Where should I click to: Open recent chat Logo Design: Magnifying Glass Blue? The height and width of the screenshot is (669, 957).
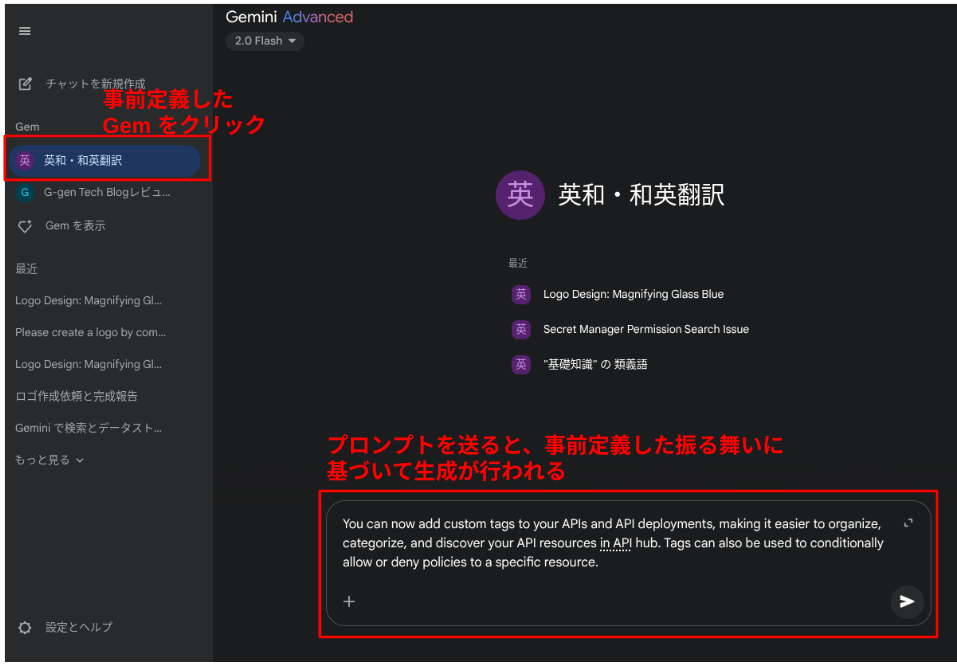[x=633, y=294]
